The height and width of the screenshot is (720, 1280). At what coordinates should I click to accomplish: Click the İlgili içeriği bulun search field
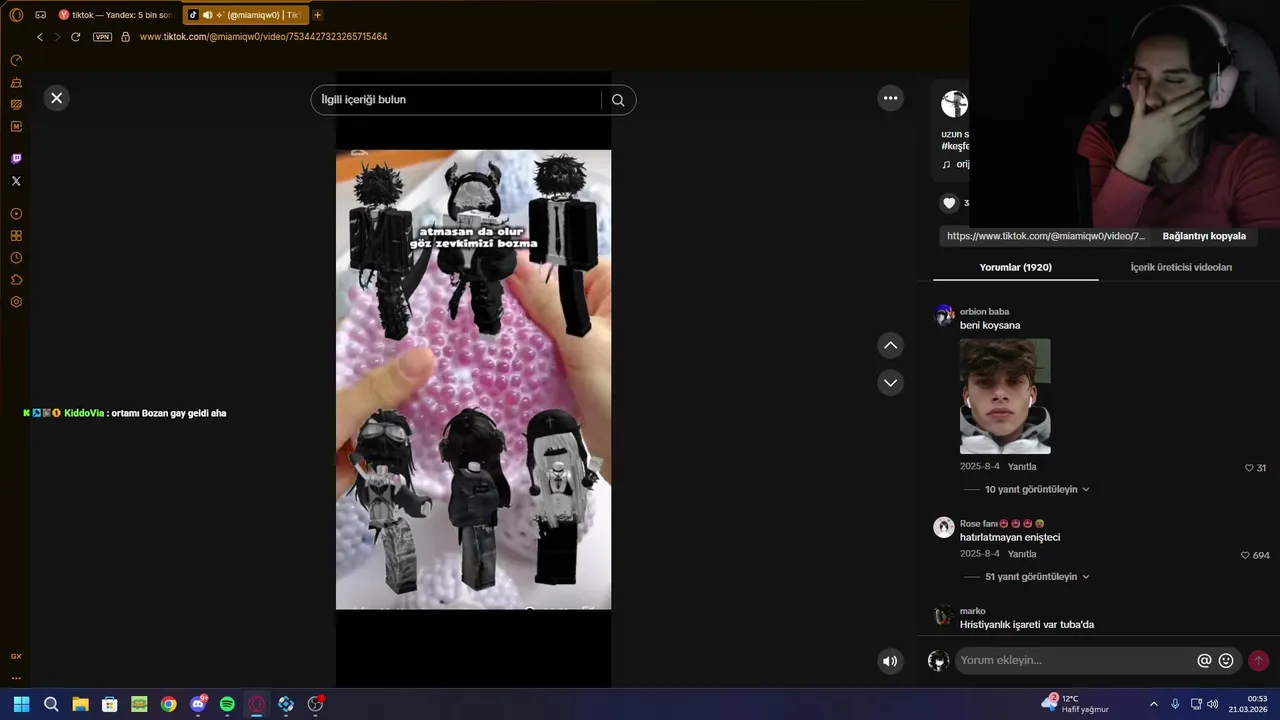(x=458, y=100)
